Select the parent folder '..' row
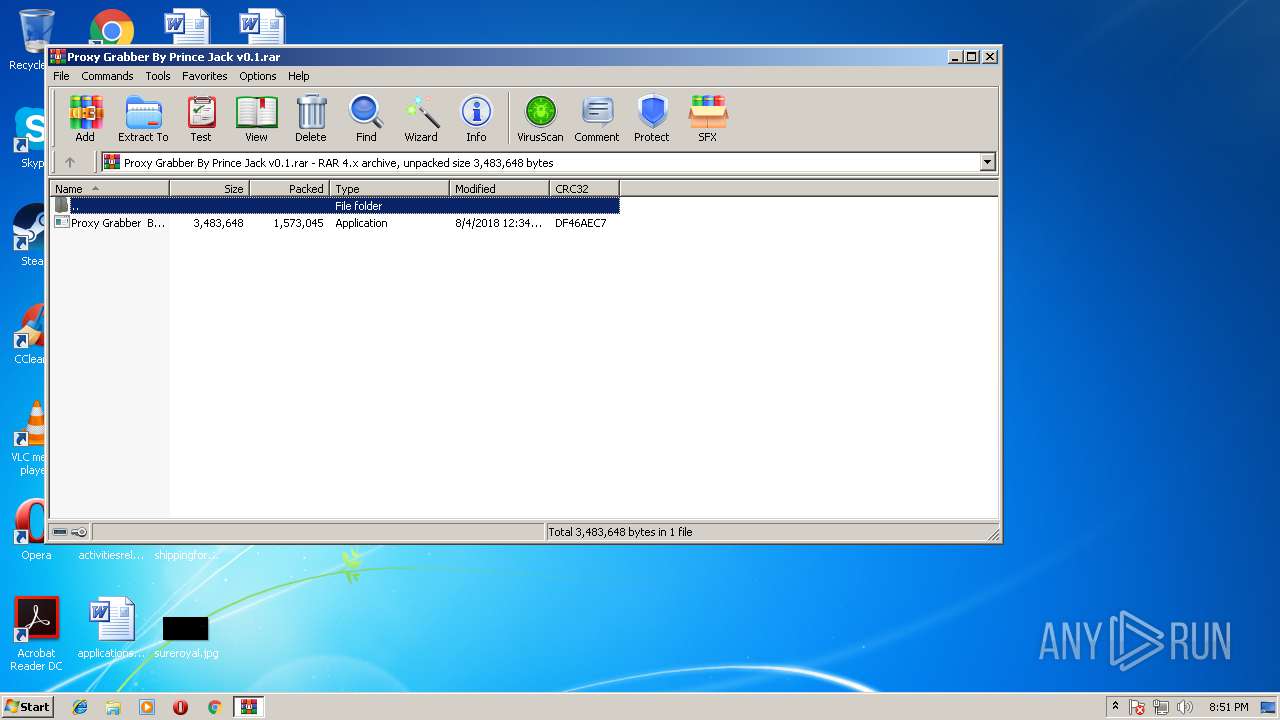Viewport: 1280px width, 720px height. click(335, 205)
